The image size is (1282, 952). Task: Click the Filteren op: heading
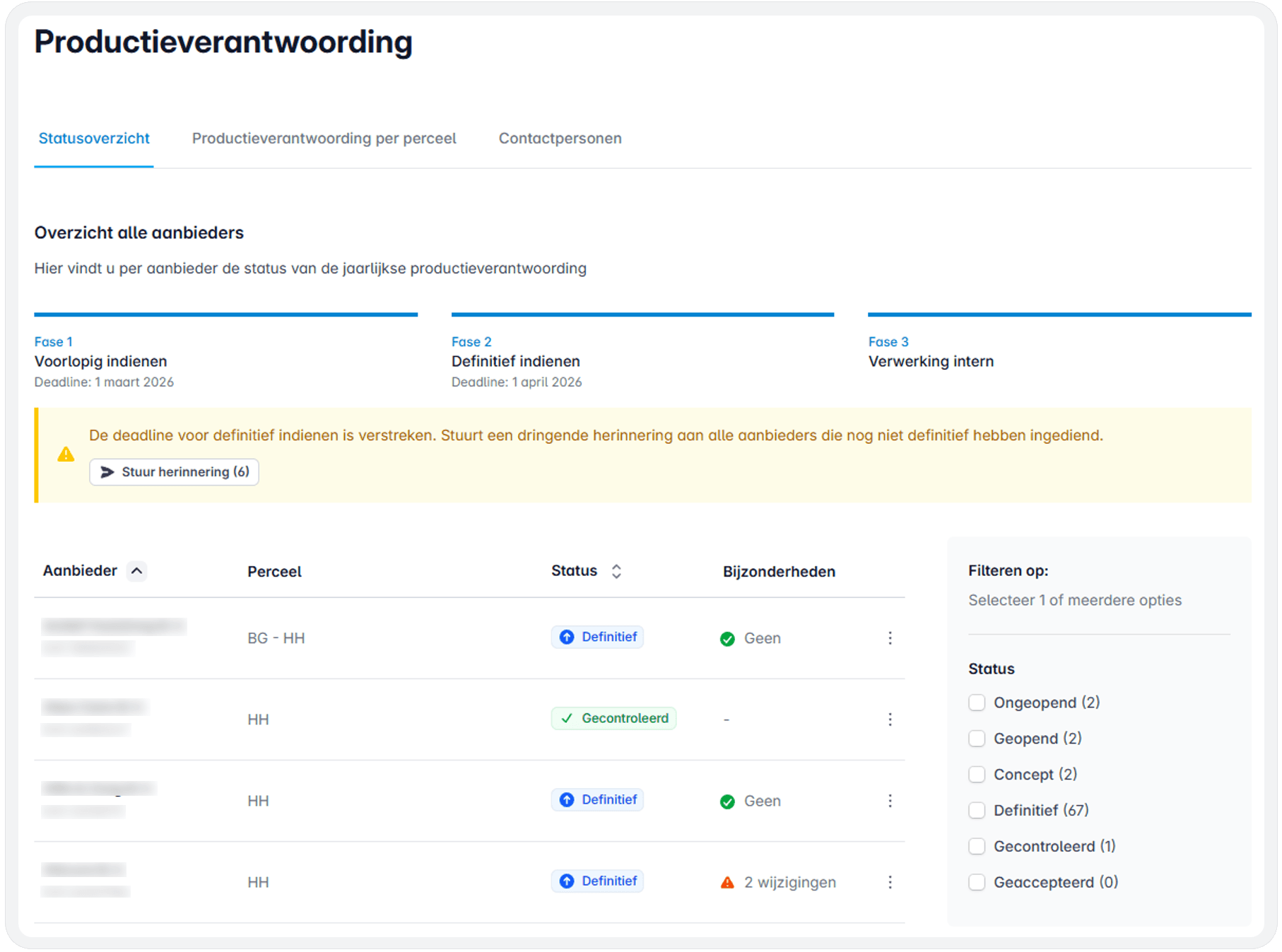click(1008, 570)
